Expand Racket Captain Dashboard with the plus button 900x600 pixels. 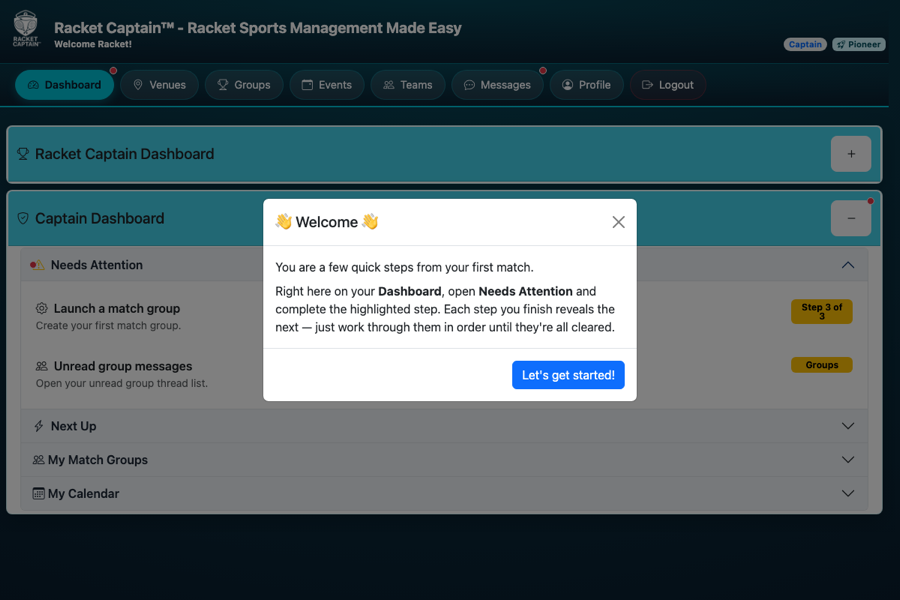point(851,154)
